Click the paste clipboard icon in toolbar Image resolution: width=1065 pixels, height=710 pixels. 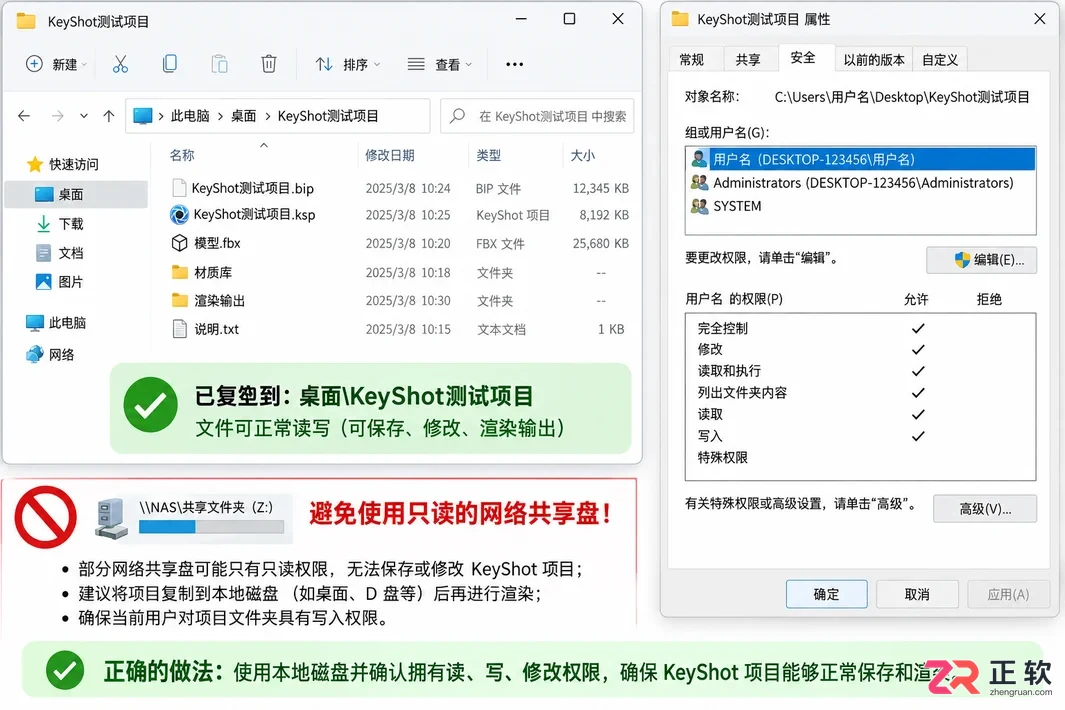(219, 64)
